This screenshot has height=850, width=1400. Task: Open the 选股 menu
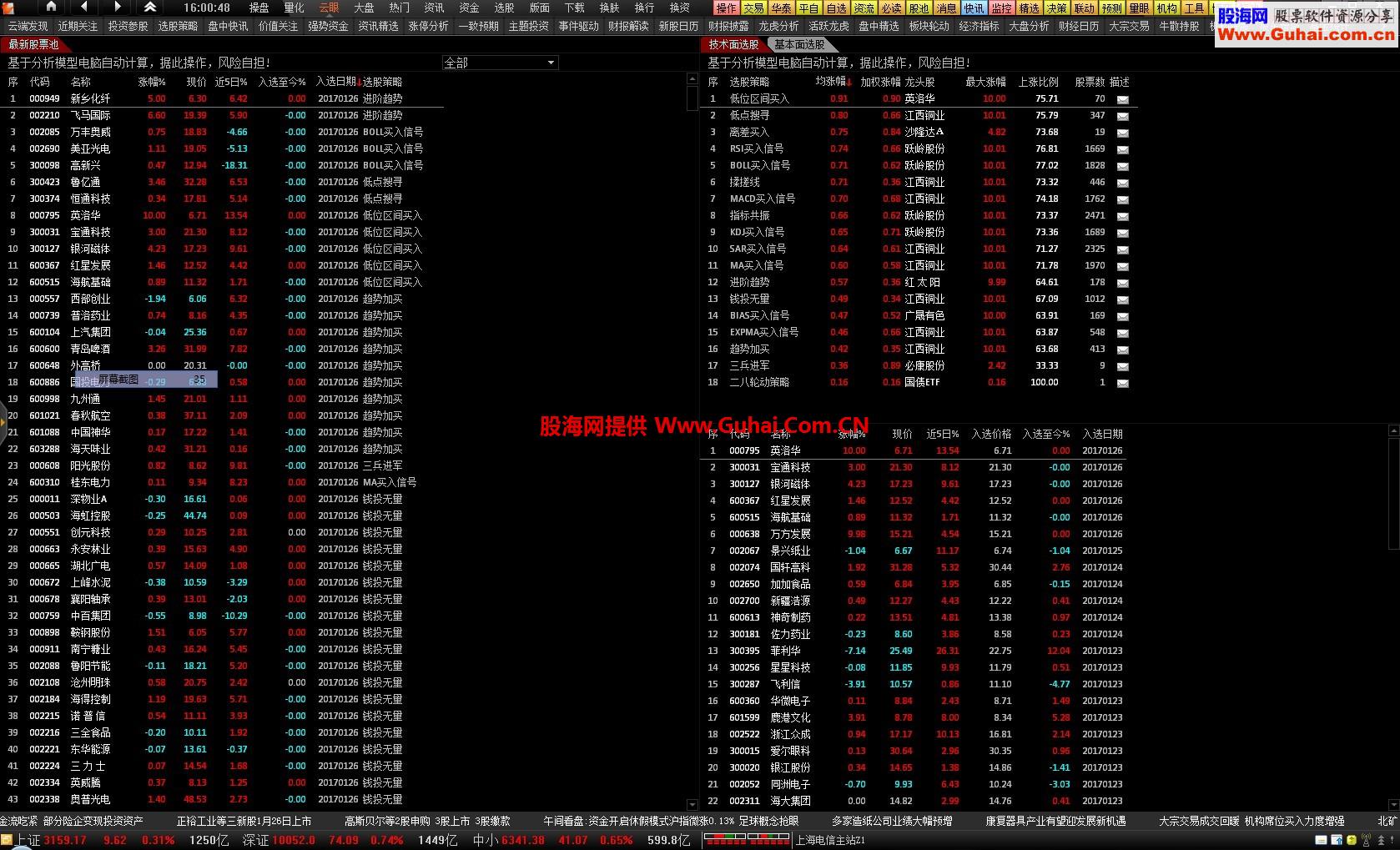[x=504, y=8]
